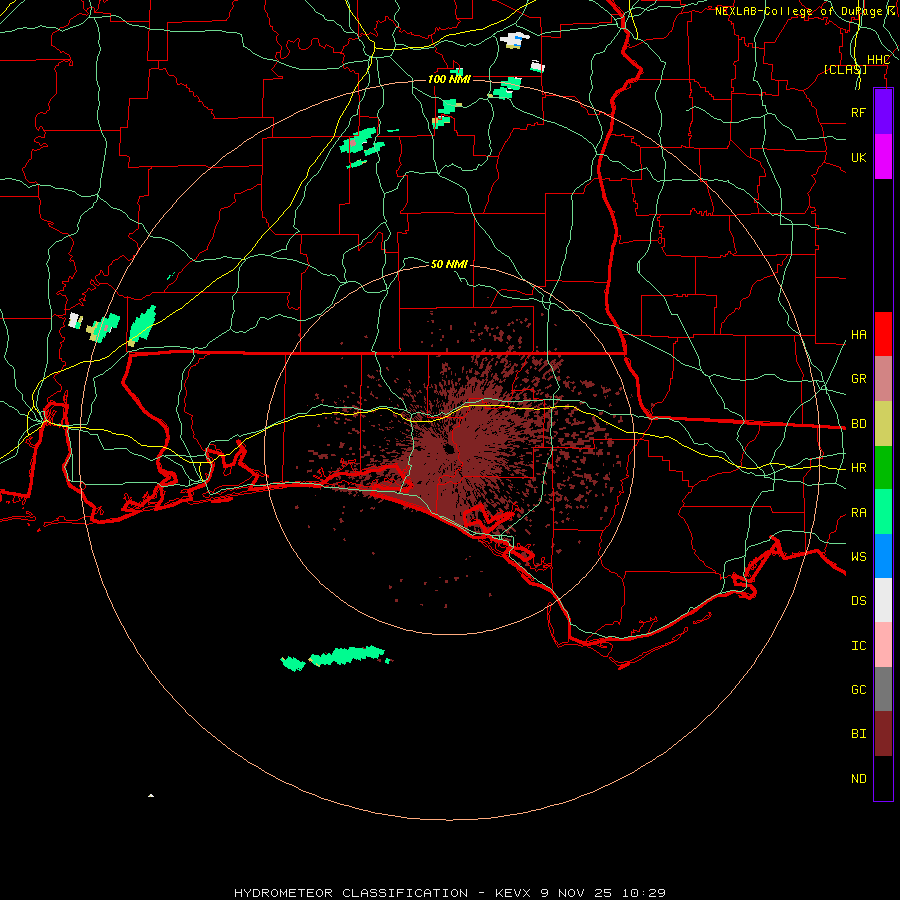Click the UK legend label
Viewport: 900px width, 900px height.
(858, 157)
